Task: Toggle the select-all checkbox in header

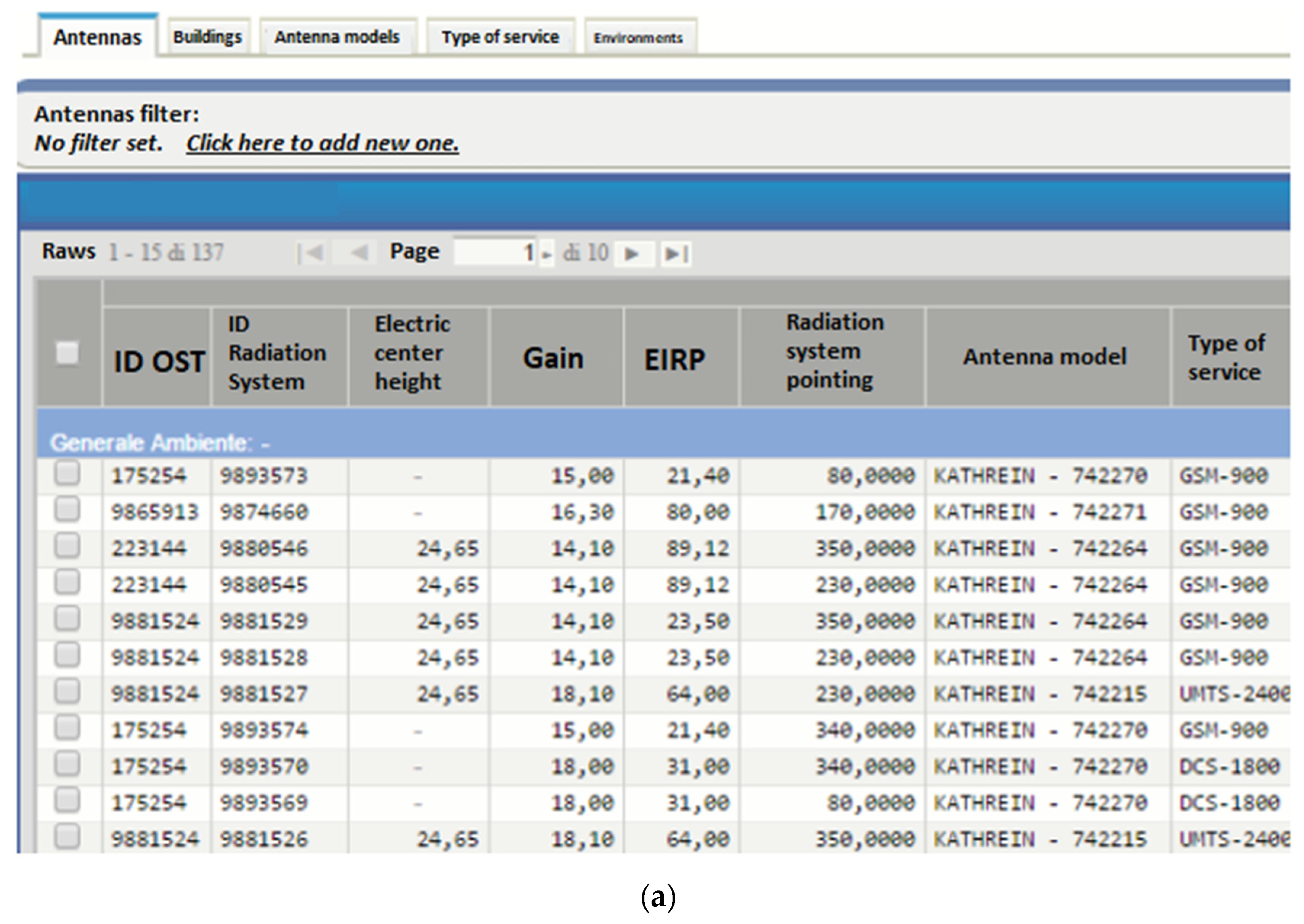Action: click(67, 353)
